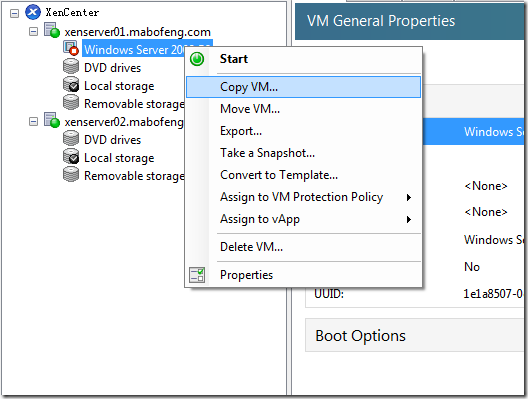Choose Export... from the context menu
Screen dimensions: 528x399
coord(303,131)
